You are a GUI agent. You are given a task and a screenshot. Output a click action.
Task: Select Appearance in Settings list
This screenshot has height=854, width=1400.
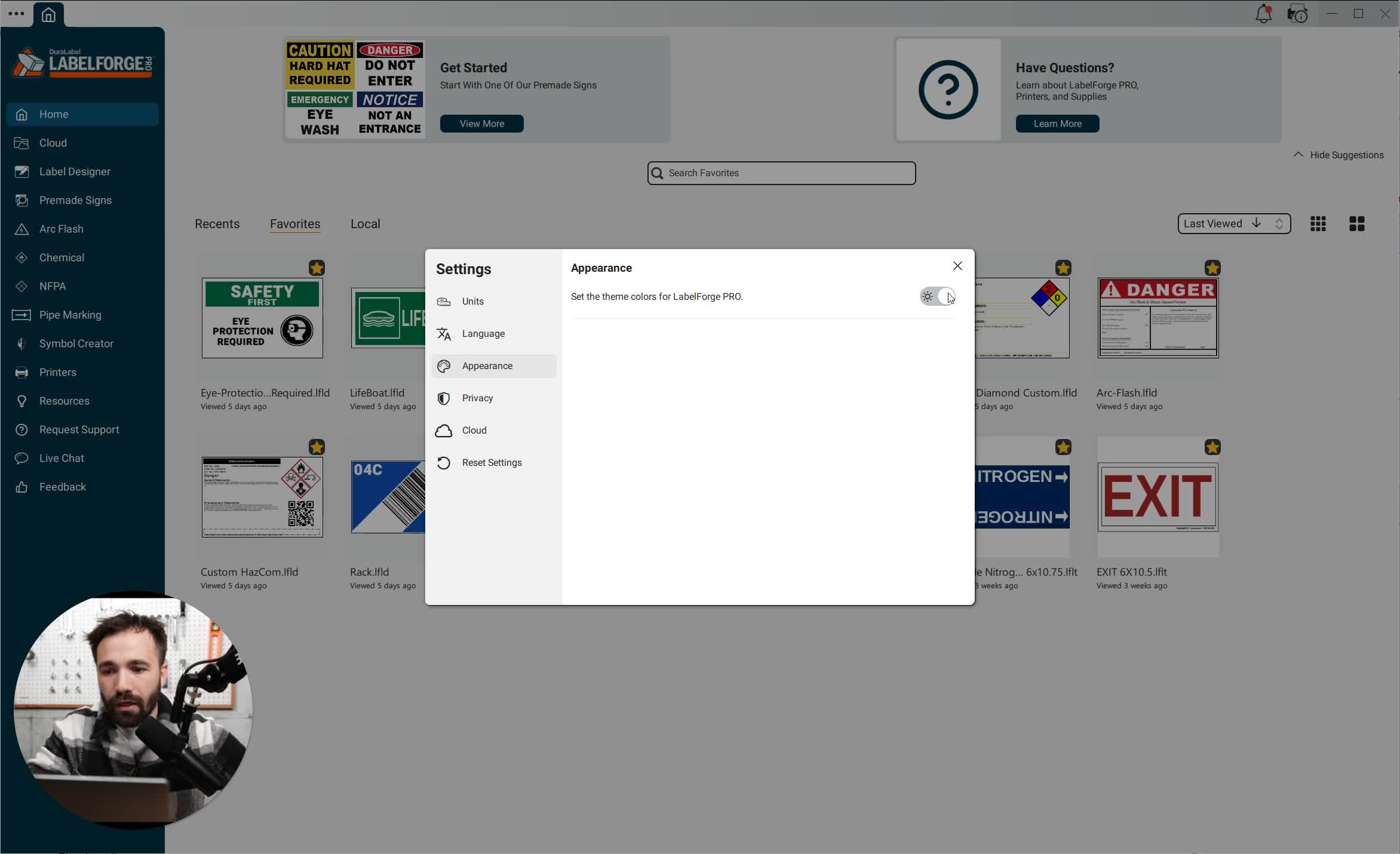(x=493, y=366)
